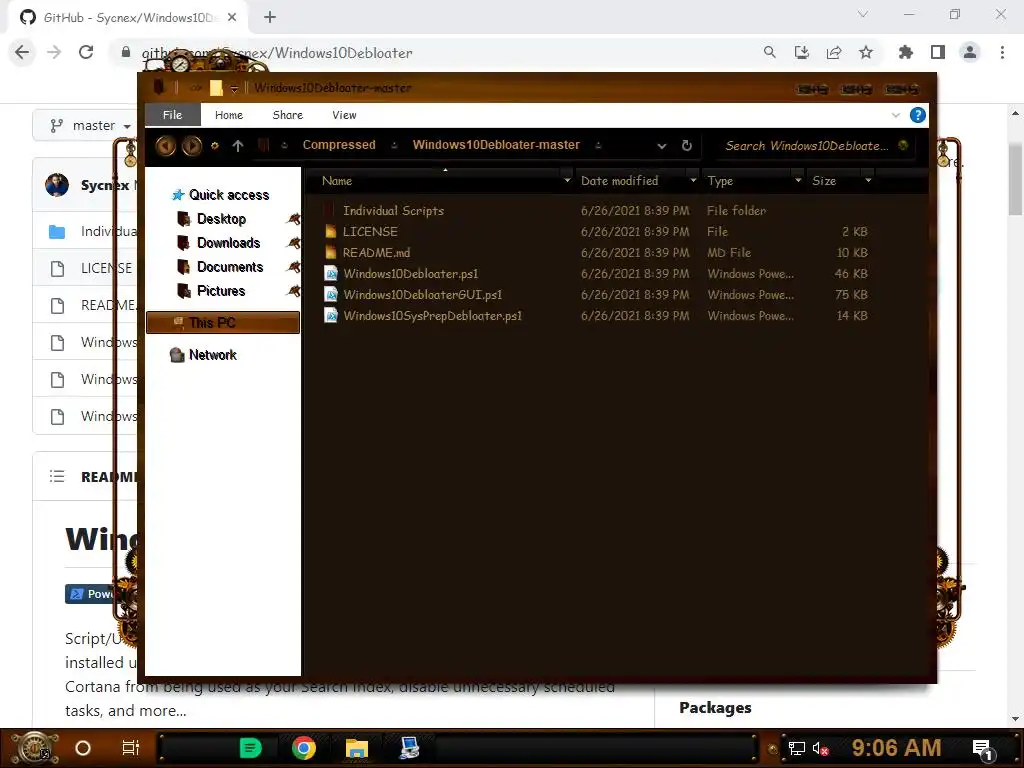Open Task View on taskbar

coord(131,748)
